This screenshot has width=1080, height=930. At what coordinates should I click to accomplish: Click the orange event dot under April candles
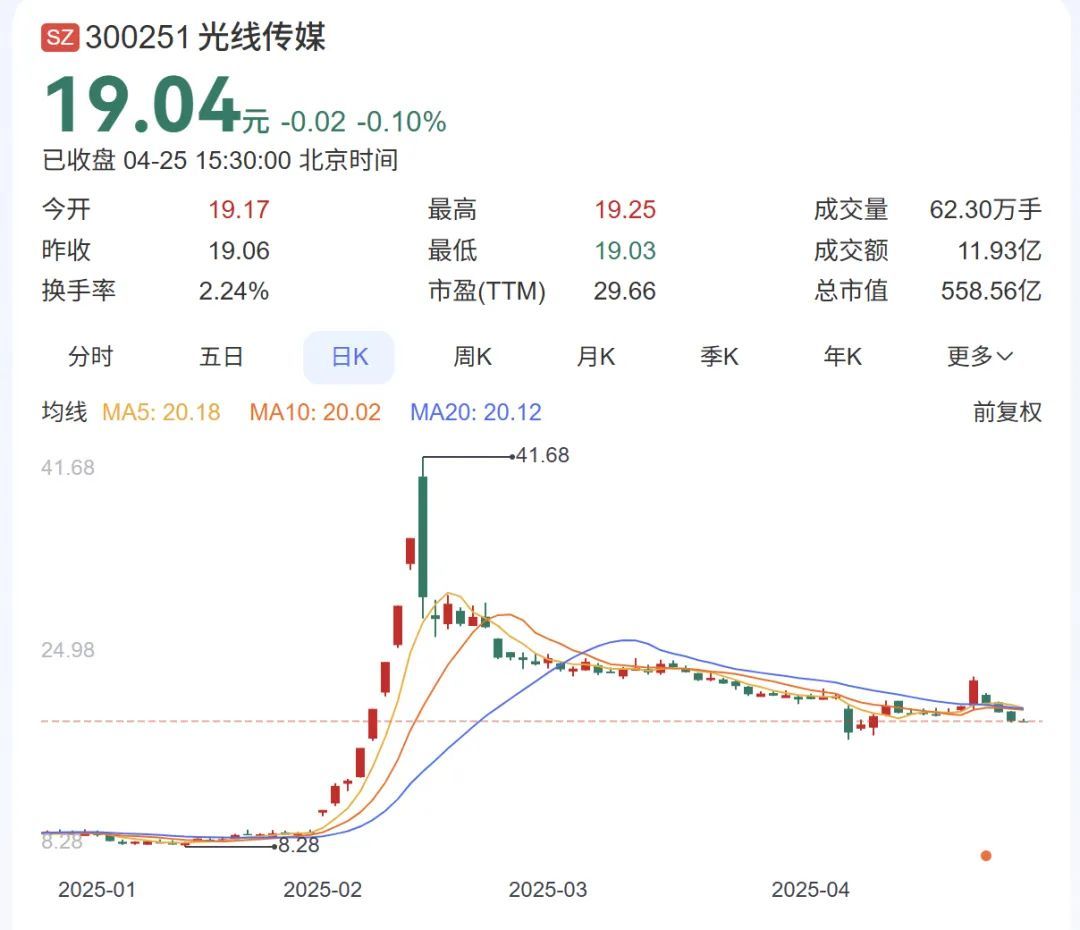[986, 856]
